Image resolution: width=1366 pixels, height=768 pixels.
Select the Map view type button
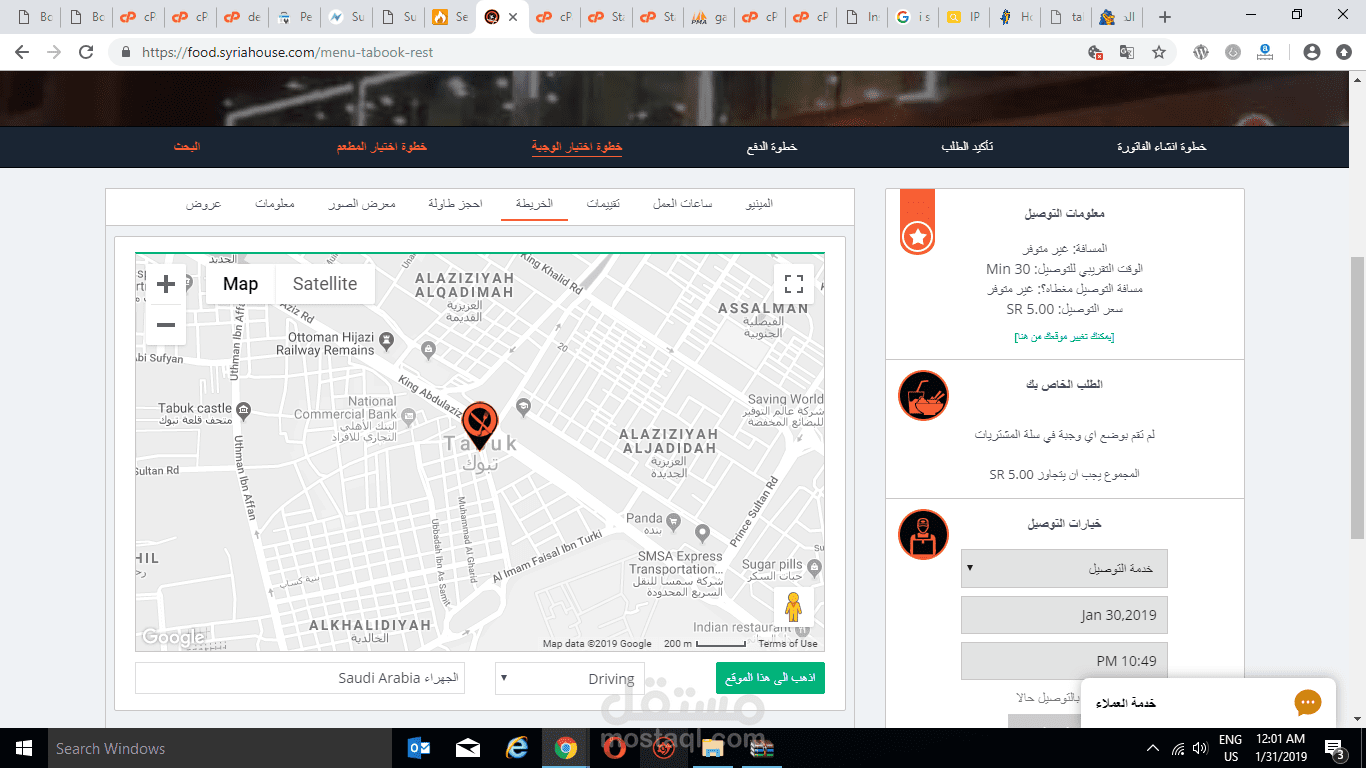click(x=240, y=284)
